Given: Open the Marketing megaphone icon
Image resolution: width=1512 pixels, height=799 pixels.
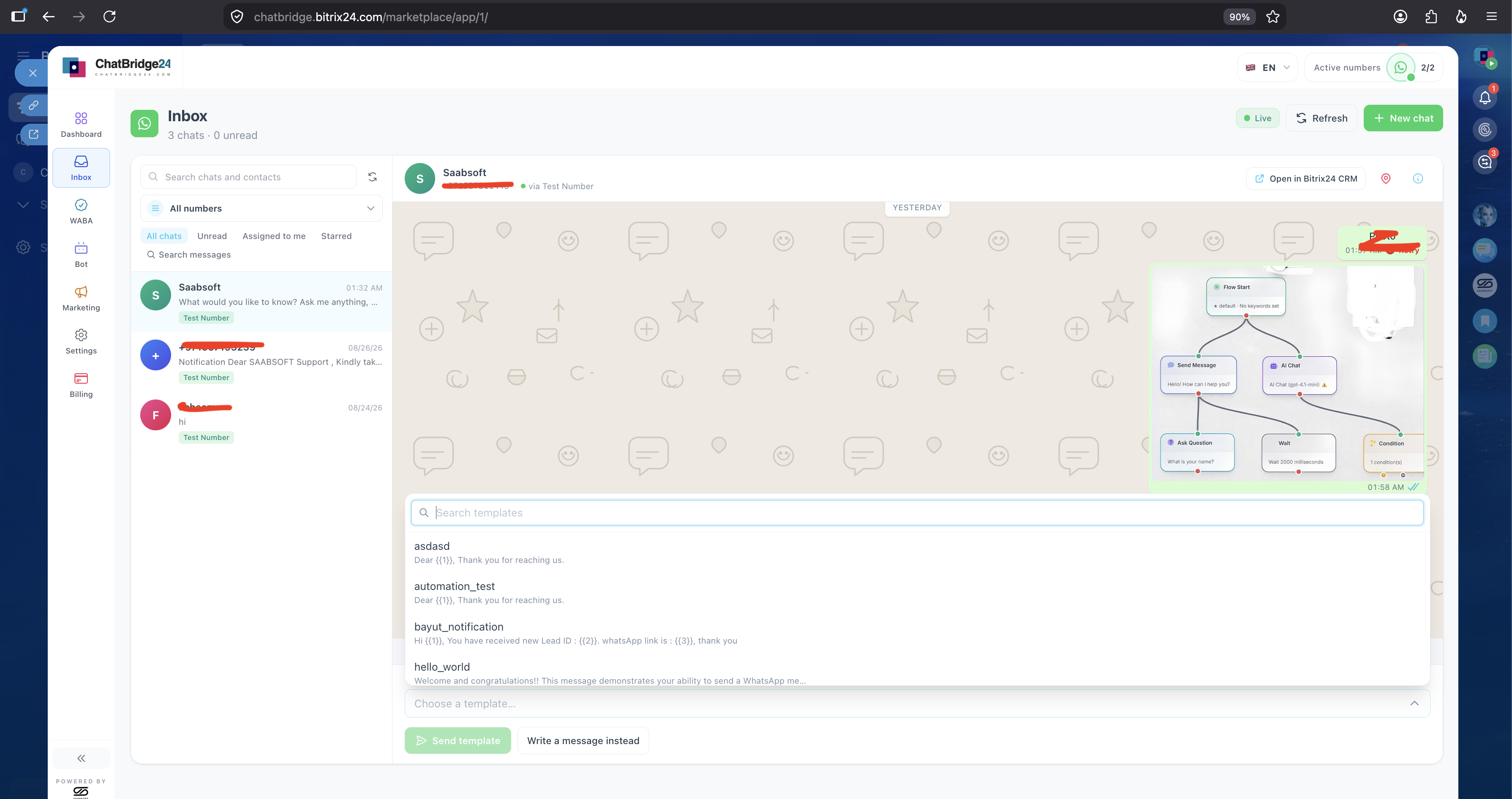Looking at the screenshot, I should pos(81,291).
